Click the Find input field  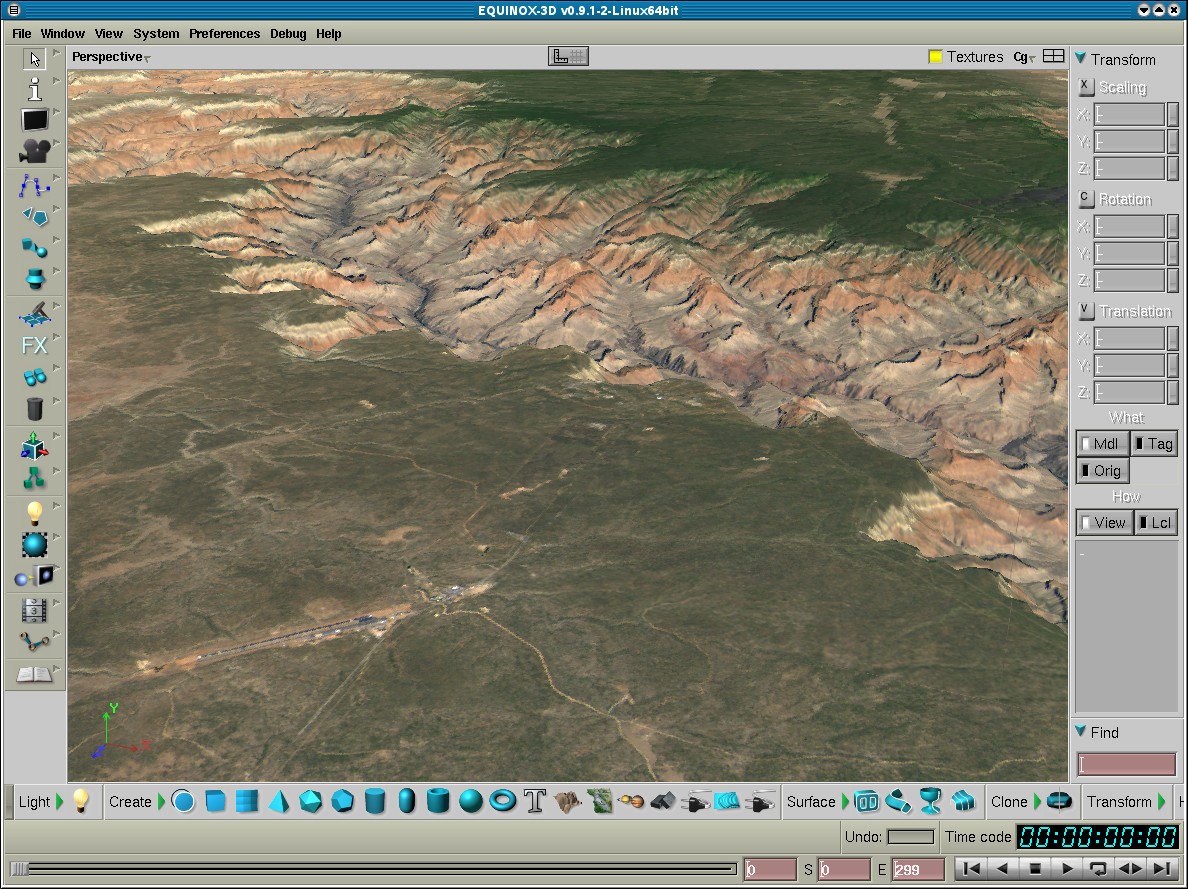click(1126, 765)
